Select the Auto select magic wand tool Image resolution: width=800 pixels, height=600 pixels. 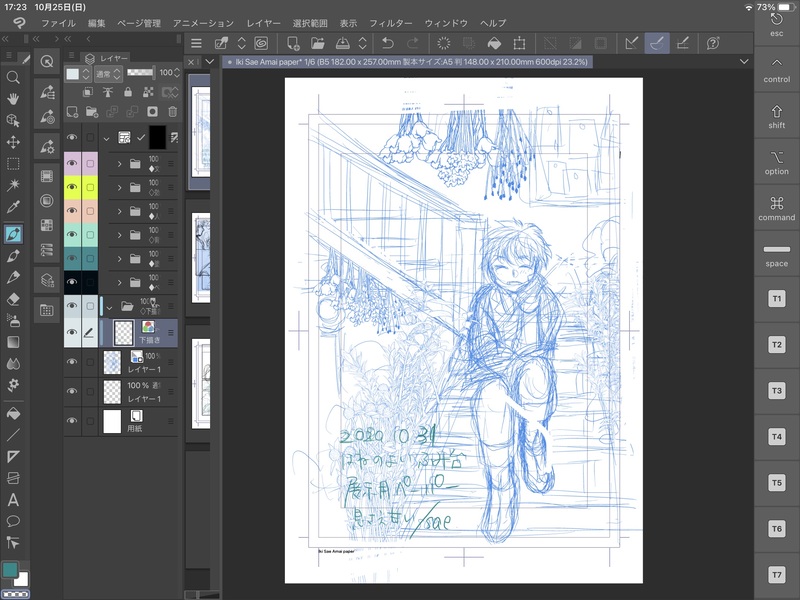(13, 185)
